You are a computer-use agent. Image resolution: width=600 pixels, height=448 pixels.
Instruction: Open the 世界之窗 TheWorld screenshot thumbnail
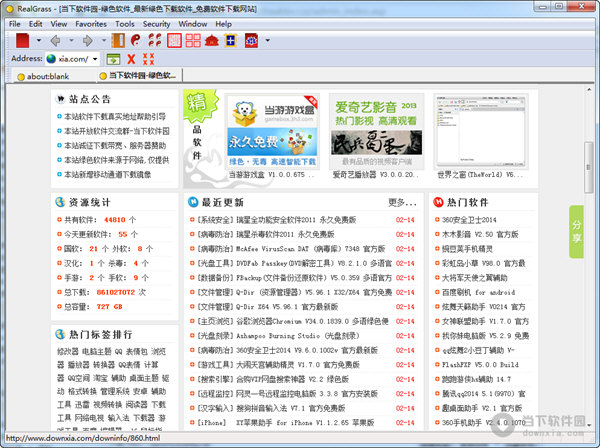point(481,131)
